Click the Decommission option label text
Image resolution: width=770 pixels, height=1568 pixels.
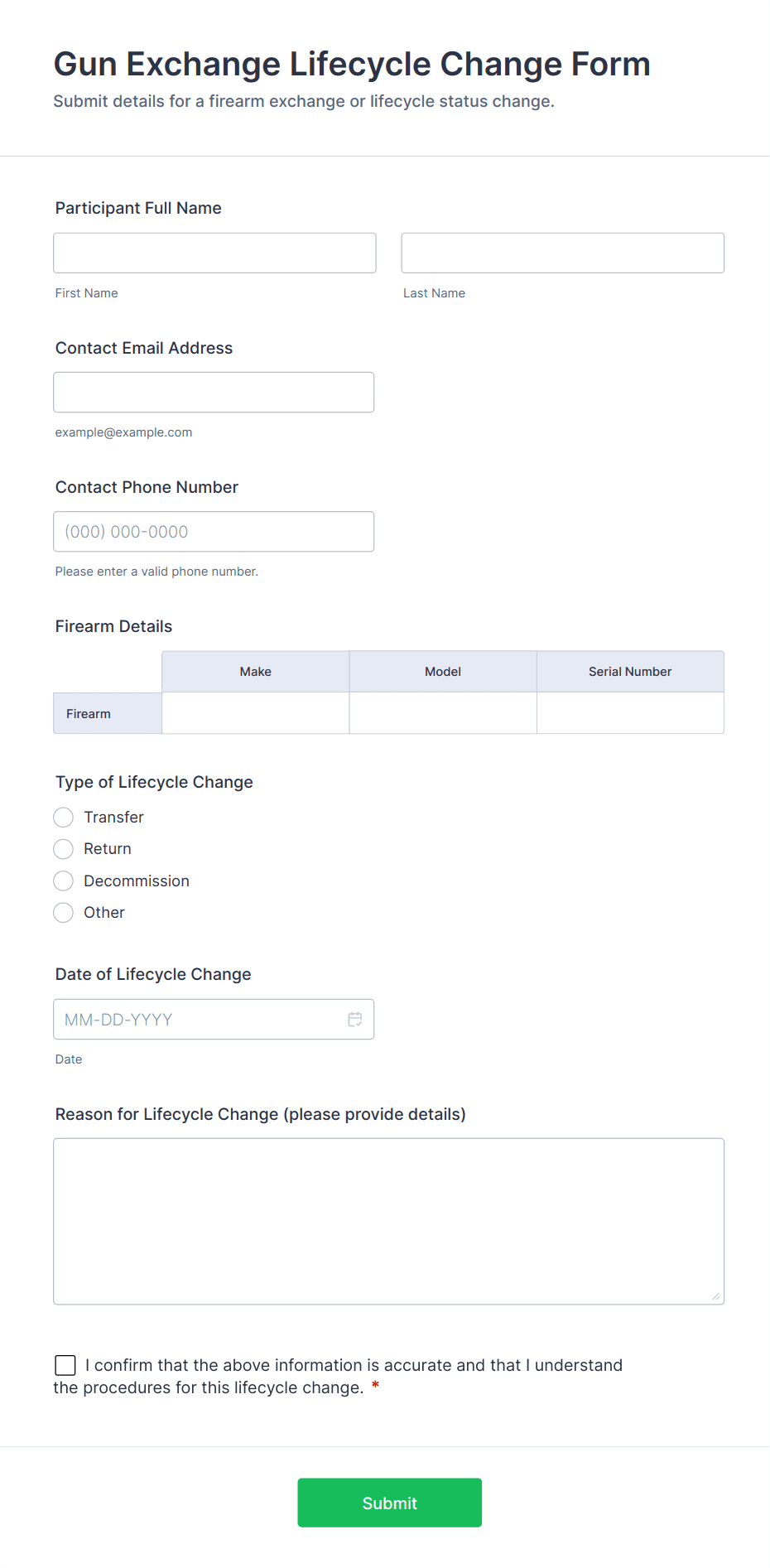137,881
